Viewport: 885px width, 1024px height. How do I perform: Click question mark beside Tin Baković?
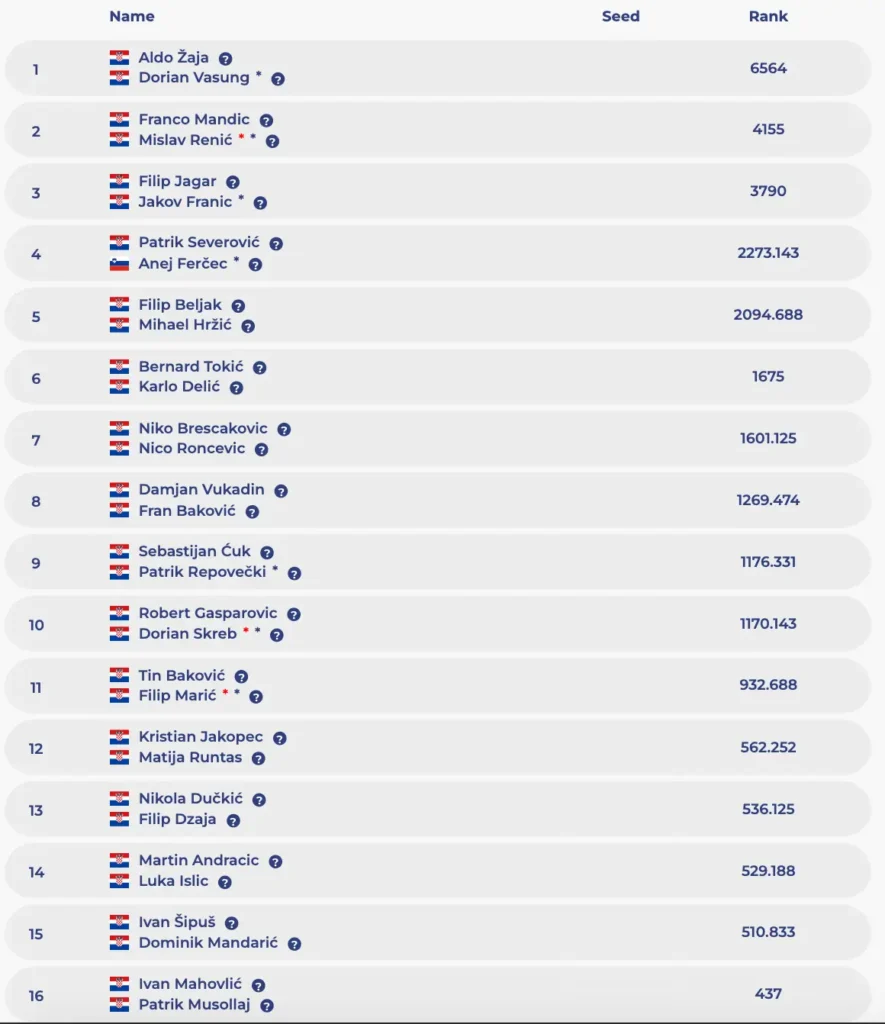(241, 677)
